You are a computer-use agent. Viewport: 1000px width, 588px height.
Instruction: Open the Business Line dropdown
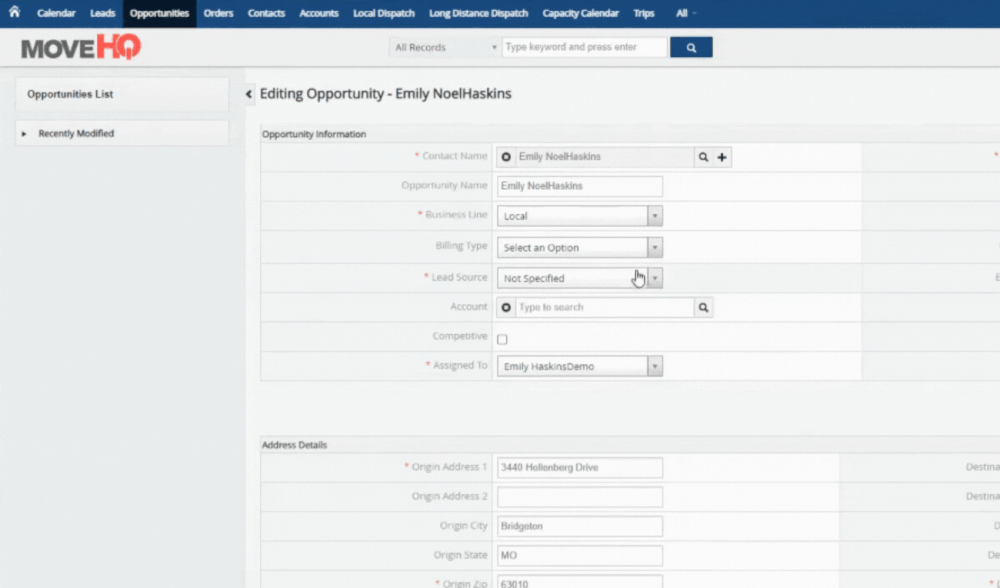point(654,216)
